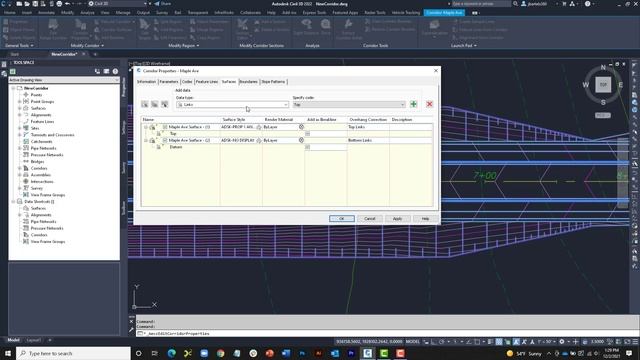The height and width of the screenshot is (360, 640).
Task: Collapse the Maple Ave Surface - (2) row
Action: click(x=146, y=140)
